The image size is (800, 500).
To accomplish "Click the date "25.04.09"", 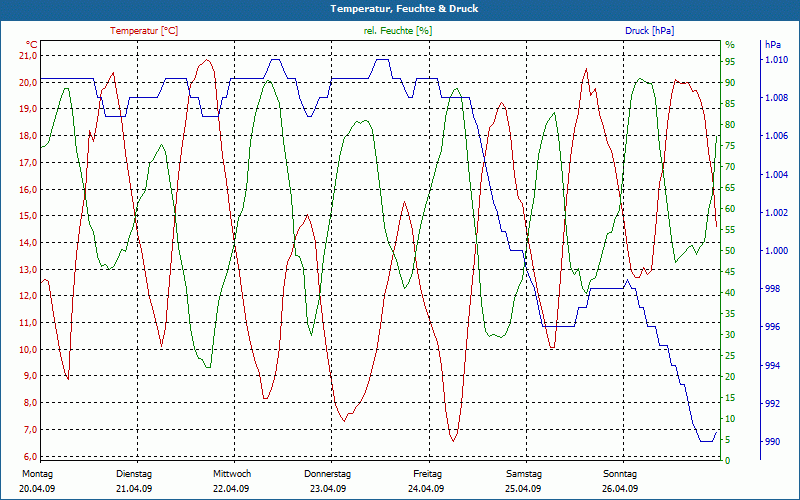I will tap(523, 489).
